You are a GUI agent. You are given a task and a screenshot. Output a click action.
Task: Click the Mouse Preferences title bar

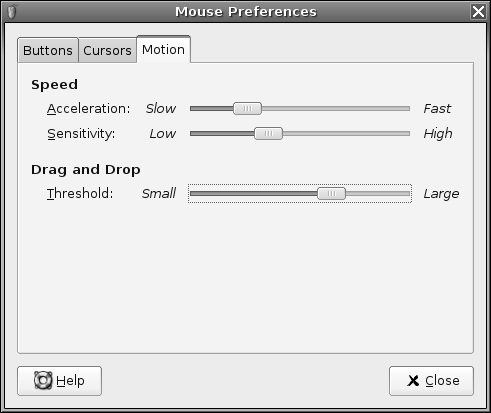[246, 12]
